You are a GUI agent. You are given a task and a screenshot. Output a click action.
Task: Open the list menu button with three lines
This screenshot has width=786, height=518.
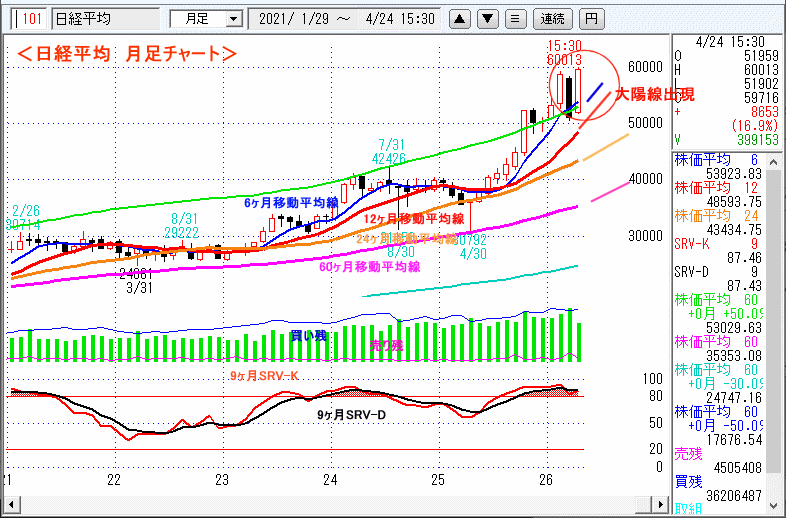tap(515, 19)
